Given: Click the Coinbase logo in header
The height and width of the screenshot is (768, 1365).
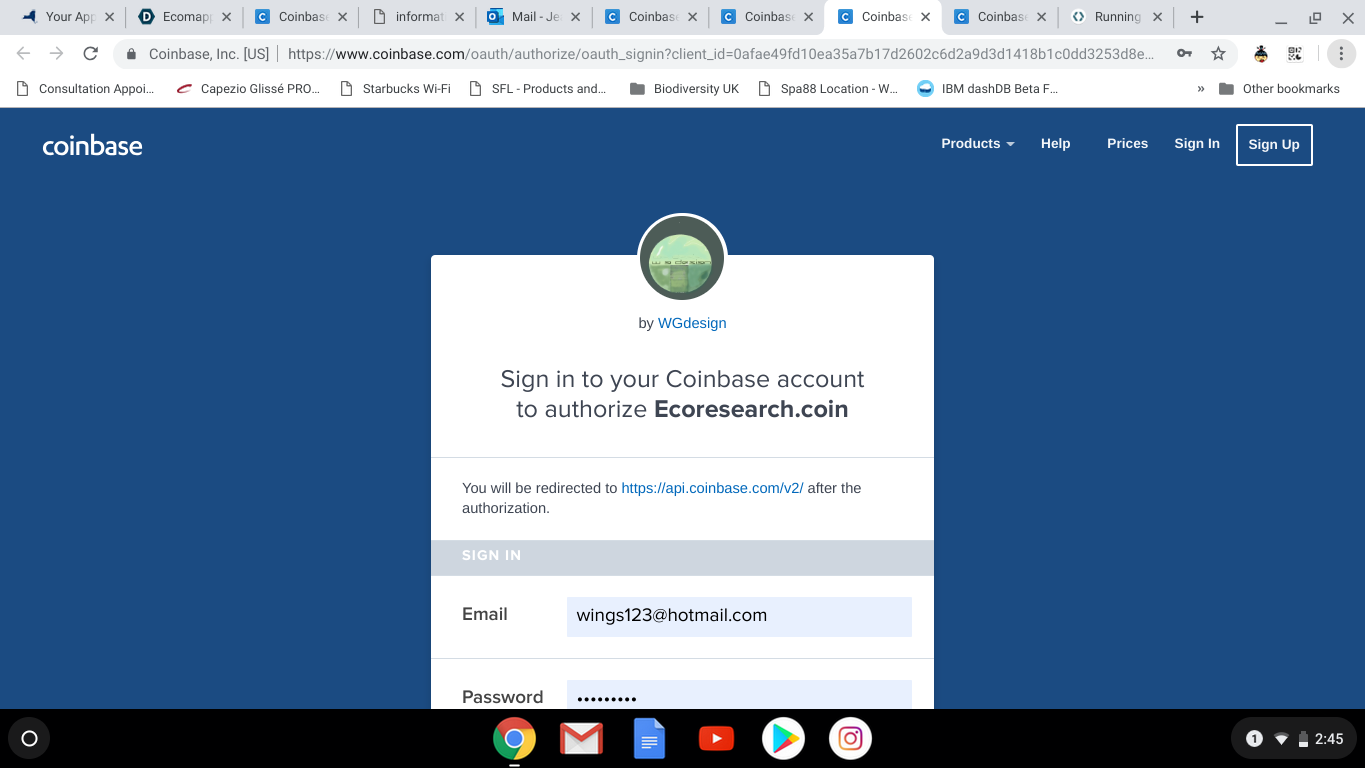Looking at the screenshot, I should click(92, 146).
